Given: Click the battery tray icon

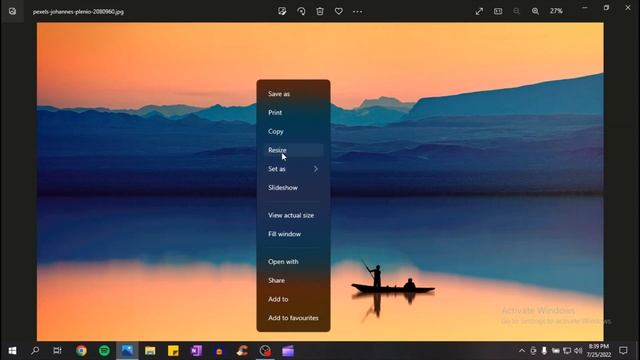Looking at the screenshot, I should (x=556, y=351).
